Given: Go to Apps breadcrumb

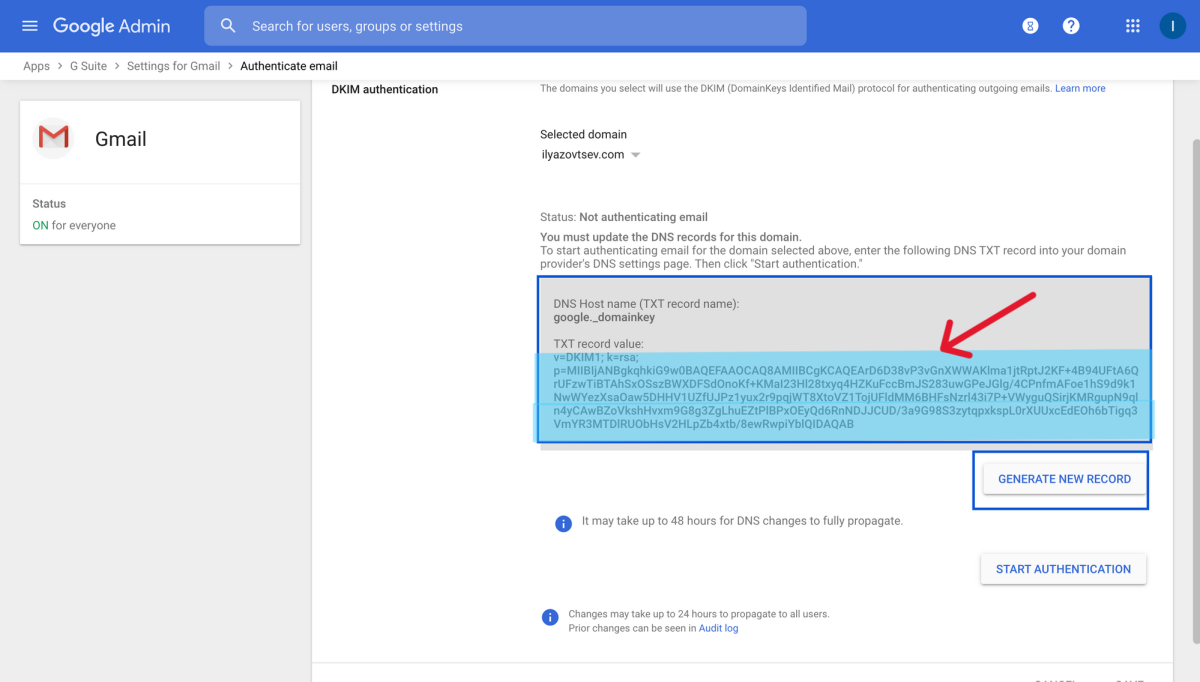Looking at the screenshot, I should (x=37, y=66).
